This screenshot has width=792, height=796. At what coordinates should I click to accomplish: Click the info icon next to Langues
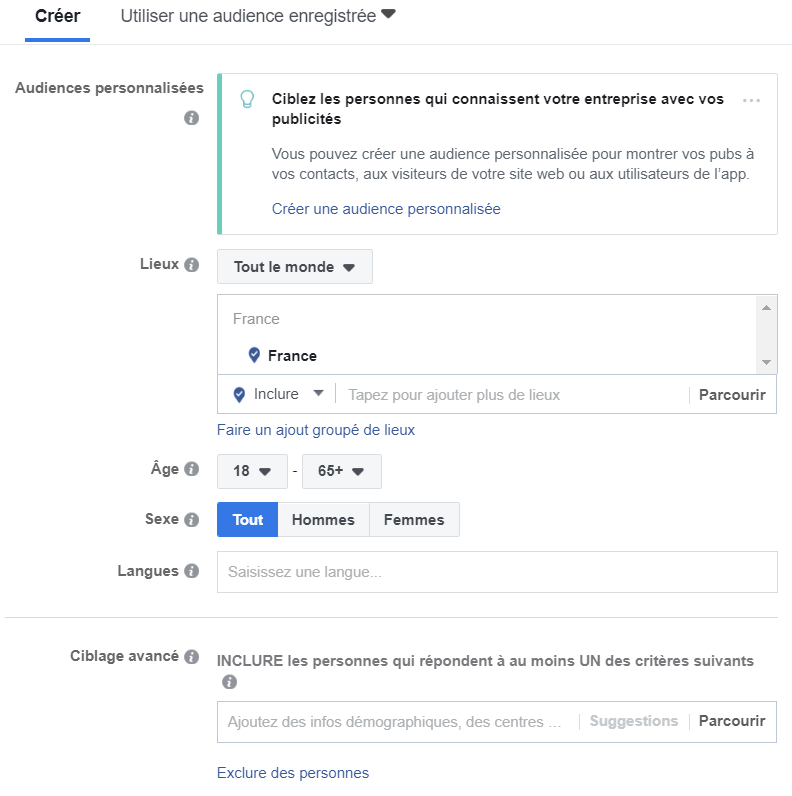[192, 571]
